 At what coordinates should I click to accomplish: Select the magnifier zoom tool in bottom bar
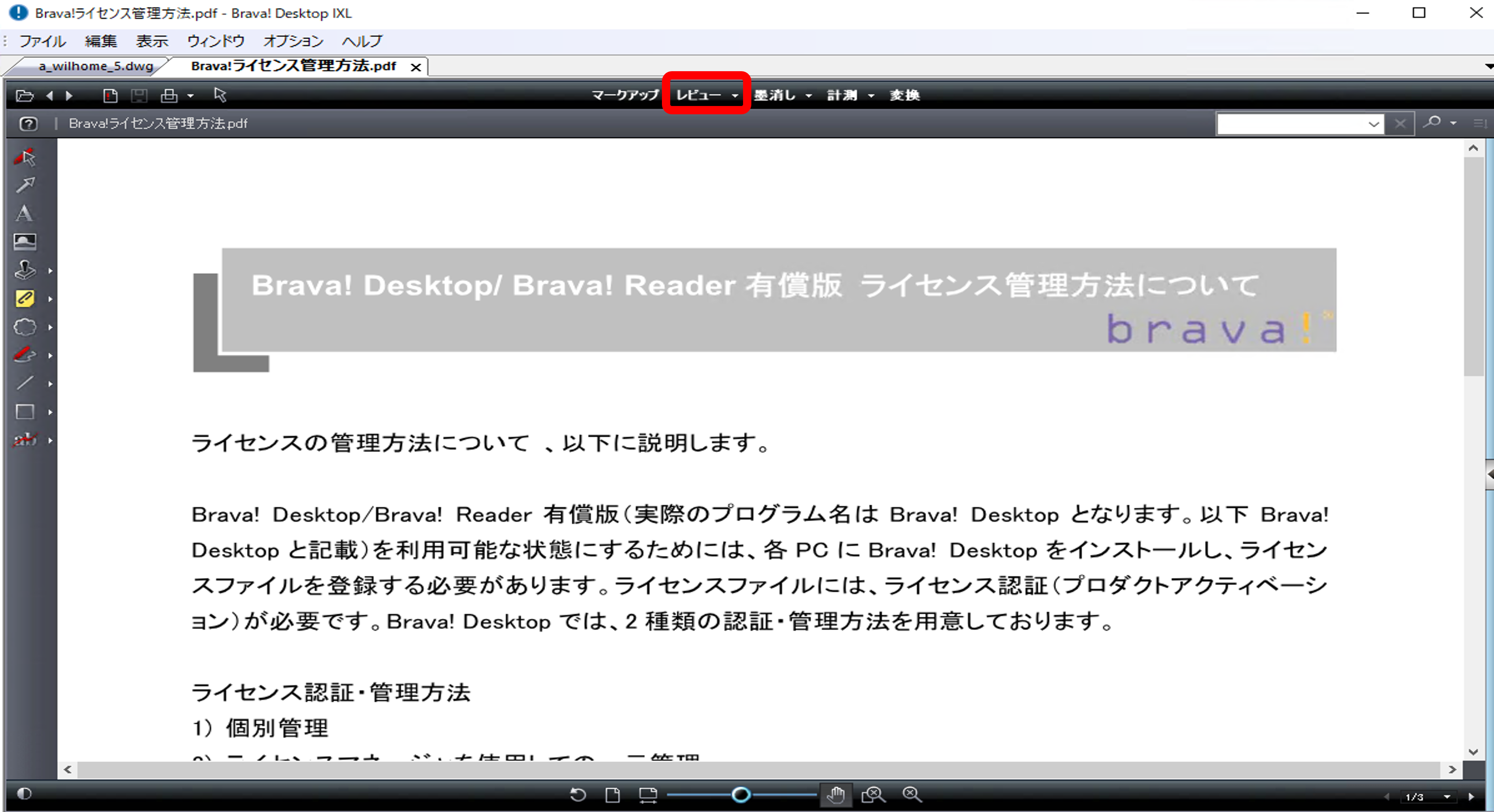coord(912,795)
